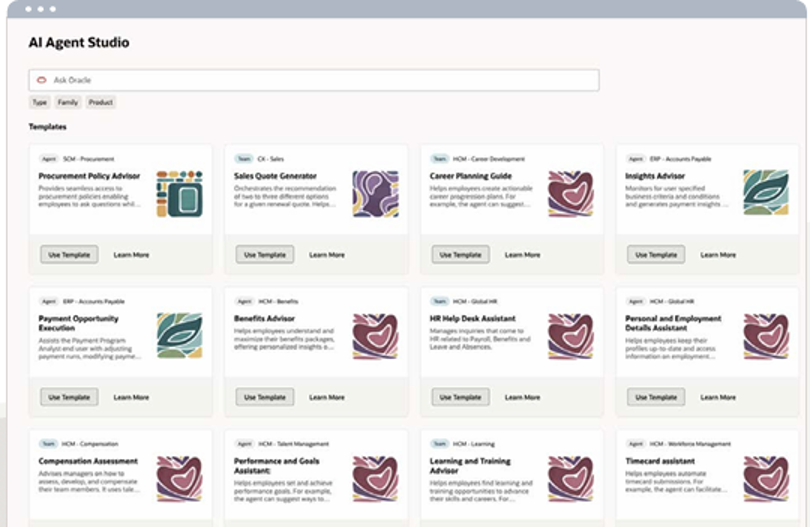Click the Learning and Training Advisor illustration

pyautogui.click(x=571, y=479)
